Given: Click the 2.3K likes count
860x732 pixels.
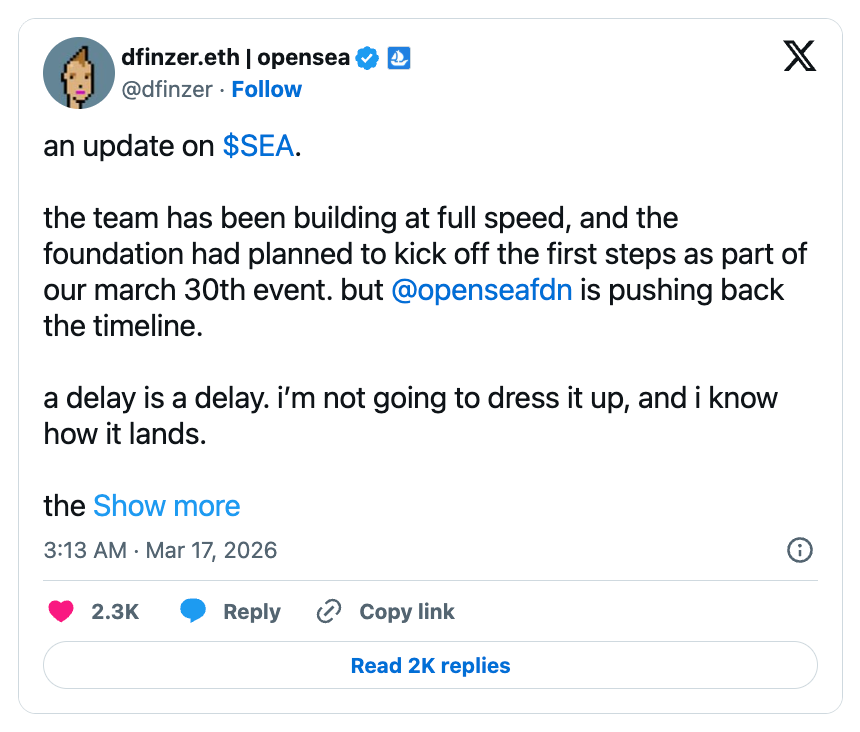Looking at the screenshot, I should 115,612.
